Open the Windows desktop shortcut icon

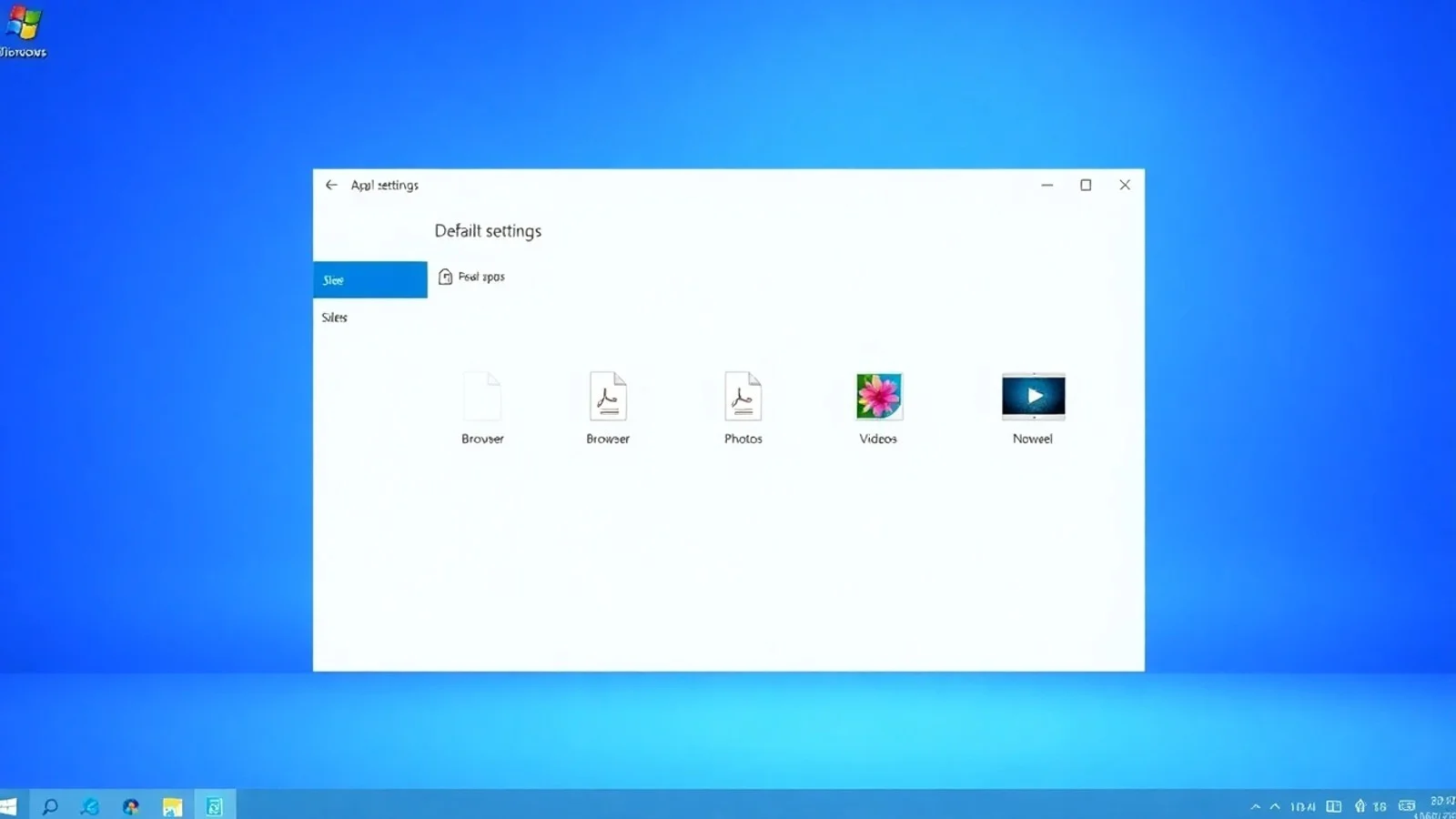tap(23, 30)
